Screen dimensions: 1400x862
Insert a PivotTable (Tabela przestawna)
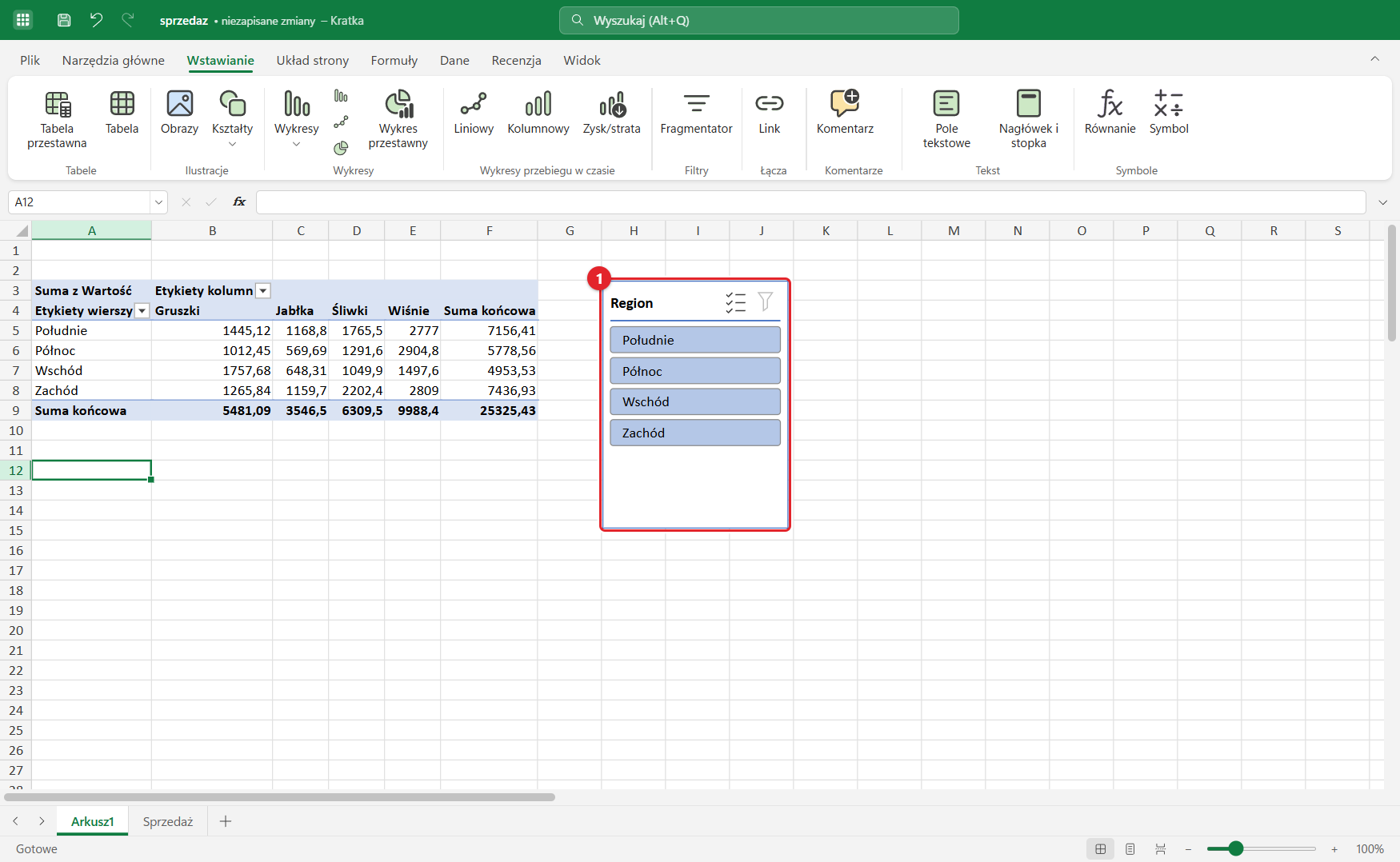tap(57, 120)
